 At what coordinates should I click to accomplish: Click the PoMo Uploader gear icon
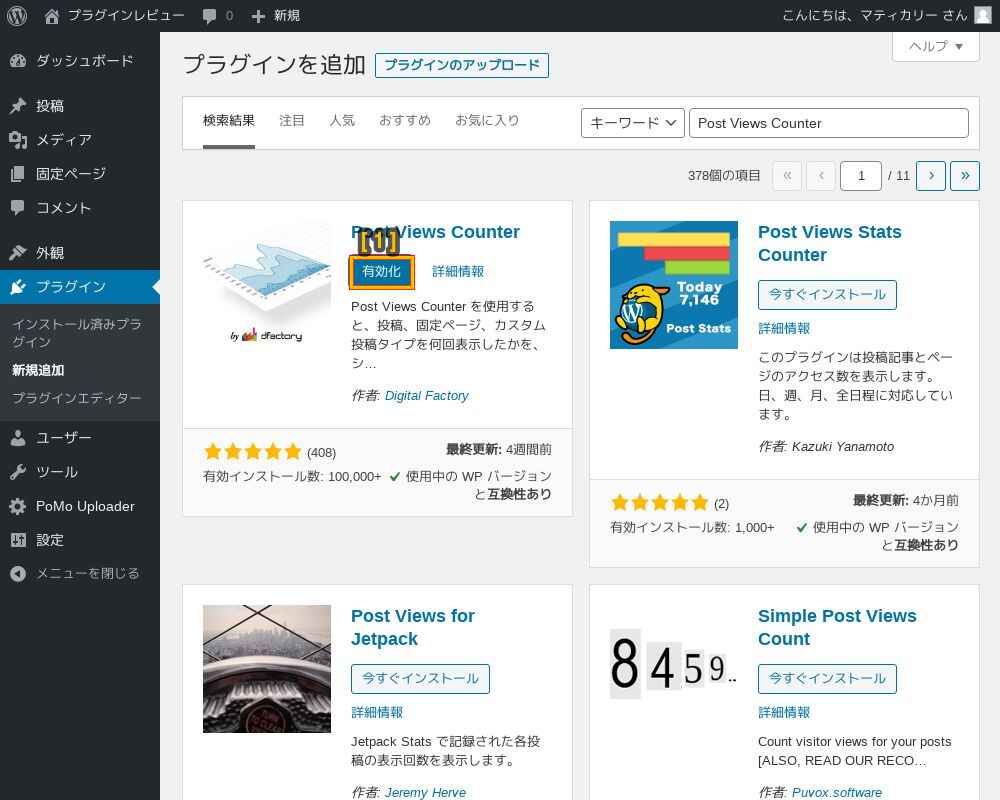18,506
